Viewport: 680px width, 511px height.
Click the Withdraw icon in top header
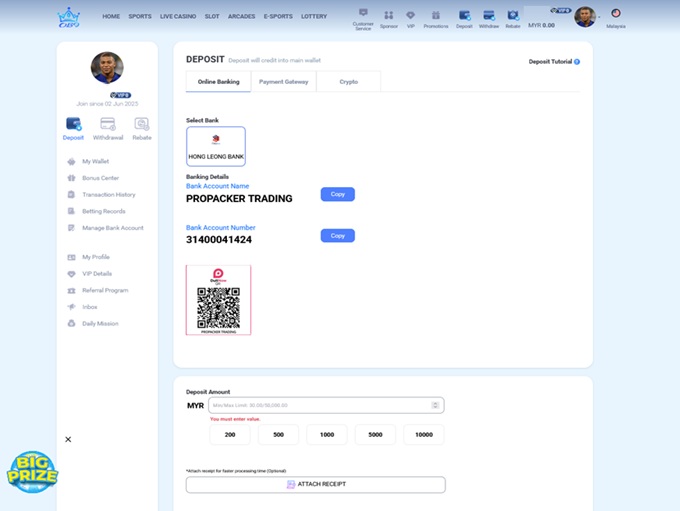[489, 15]
